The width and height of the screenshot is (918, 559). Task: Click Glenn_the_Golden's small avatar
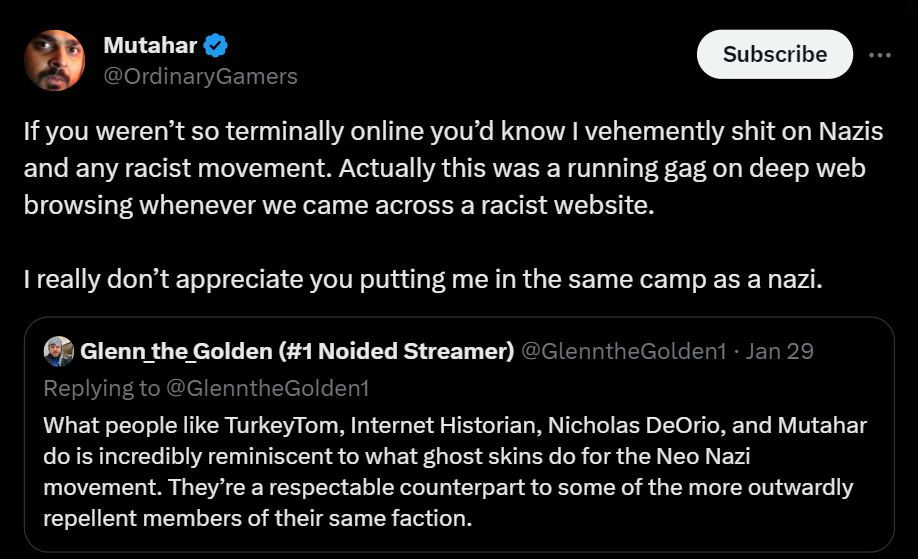tap(59, 351)
